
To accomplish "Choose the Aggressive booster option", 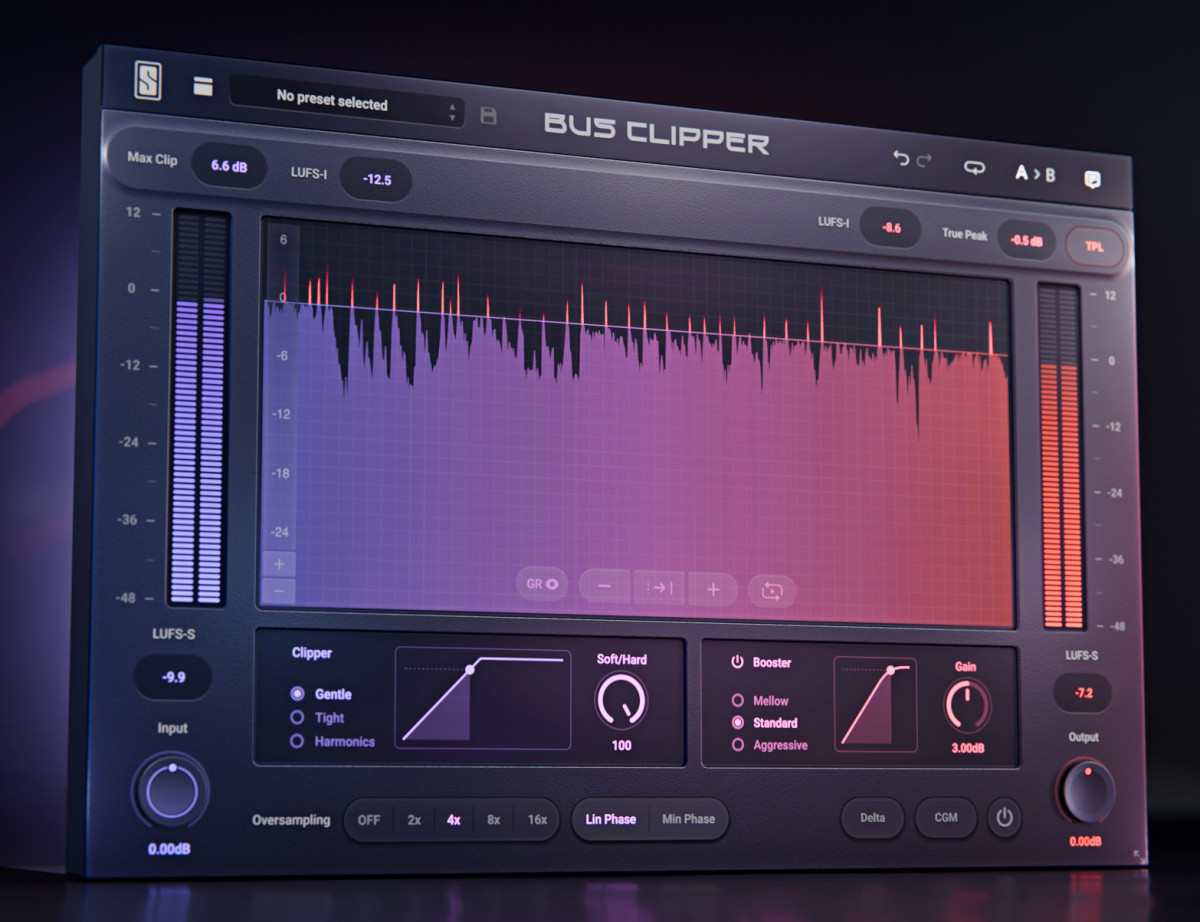I will [x=738, y=745].
